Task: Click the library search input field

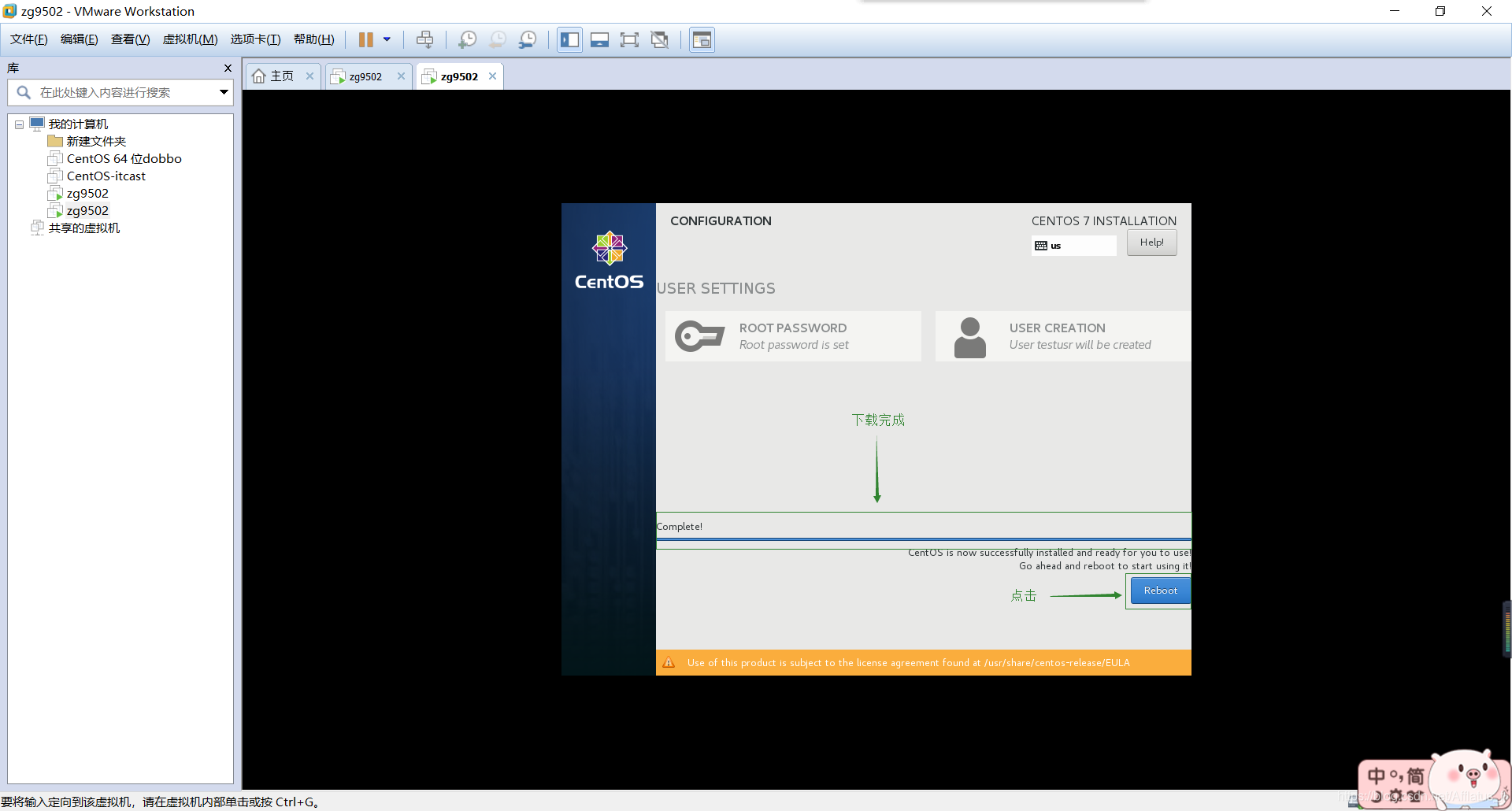Action: click(120, 93)
